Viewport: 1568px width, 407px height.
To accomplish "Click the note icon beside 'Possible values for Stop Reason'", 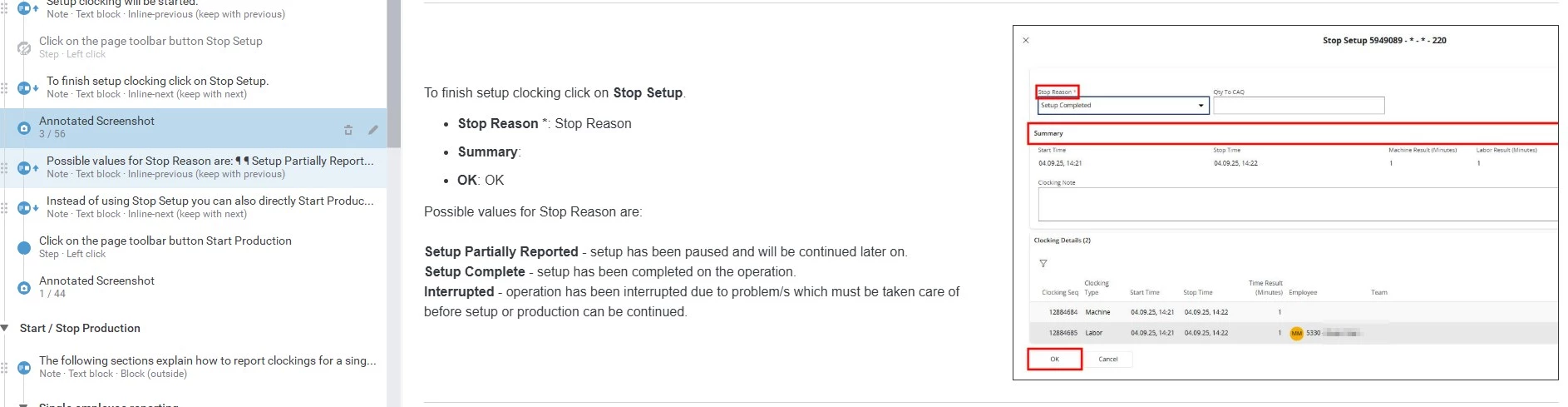I will pos(25,168).
